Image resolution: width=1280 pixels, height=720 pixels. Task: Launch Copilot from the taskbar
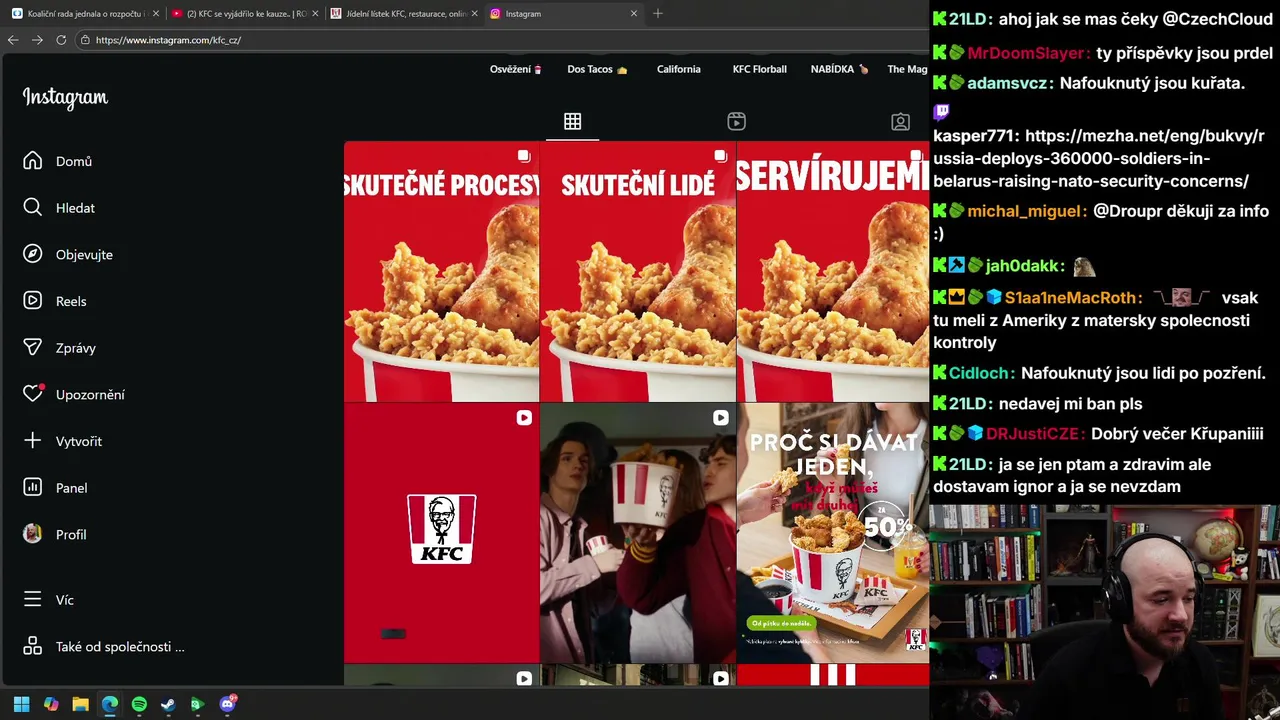pyautogui.click(x=51, y=704)
